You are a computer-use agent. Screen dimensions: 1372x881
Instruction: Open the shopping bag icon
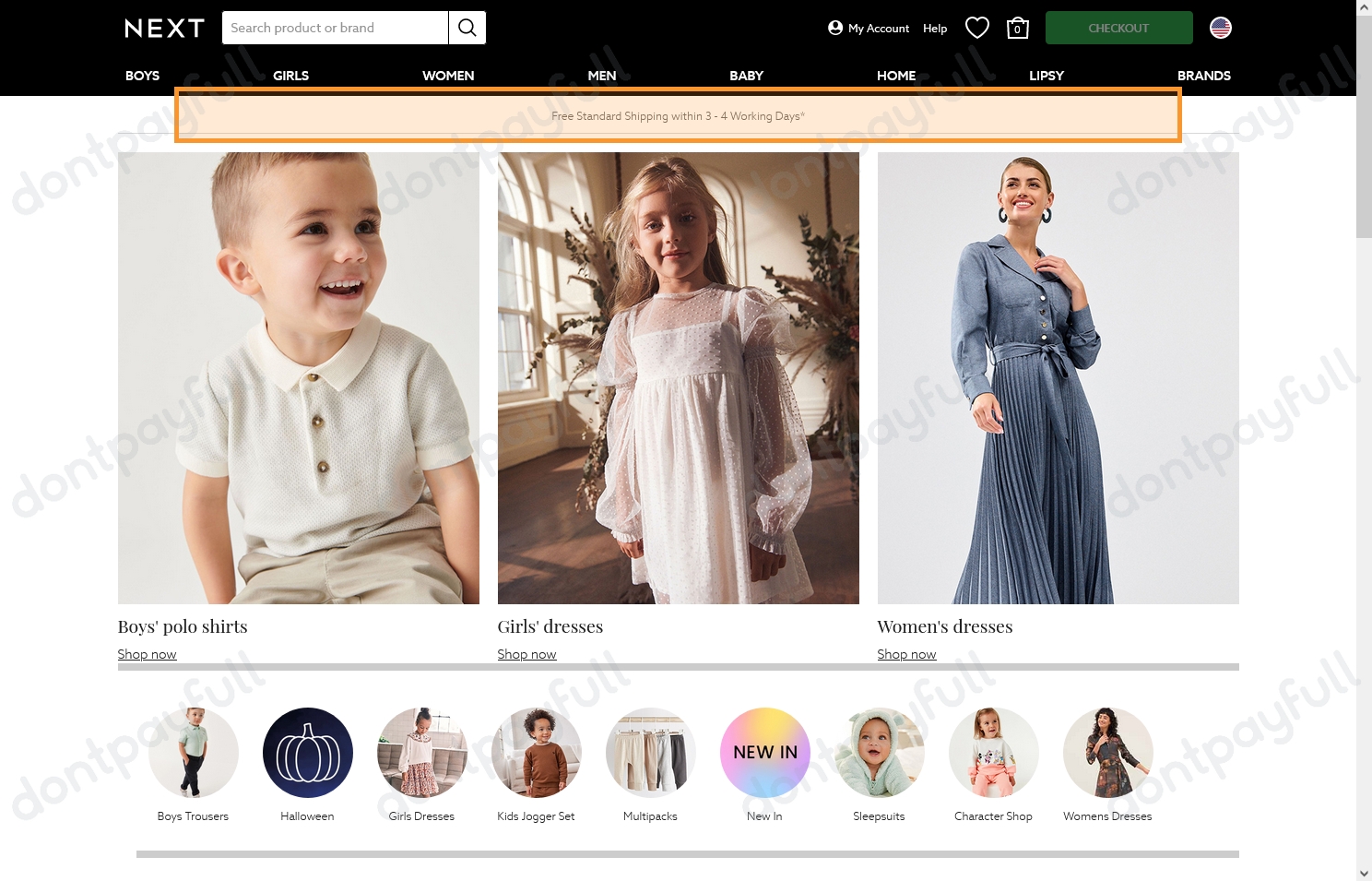point(1017,28)
